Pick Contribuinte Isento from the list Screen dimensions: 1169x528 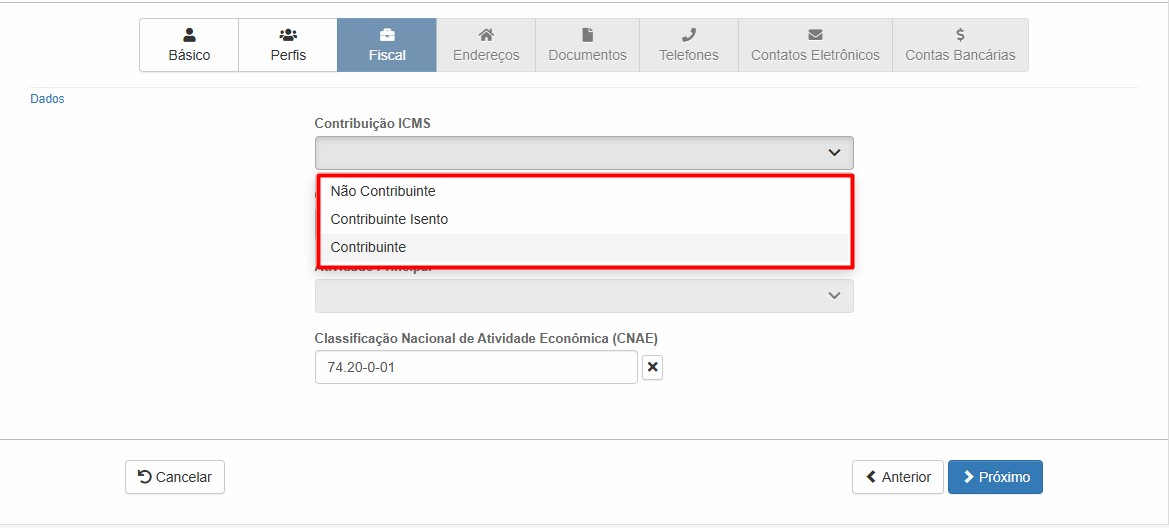(389, 219)
